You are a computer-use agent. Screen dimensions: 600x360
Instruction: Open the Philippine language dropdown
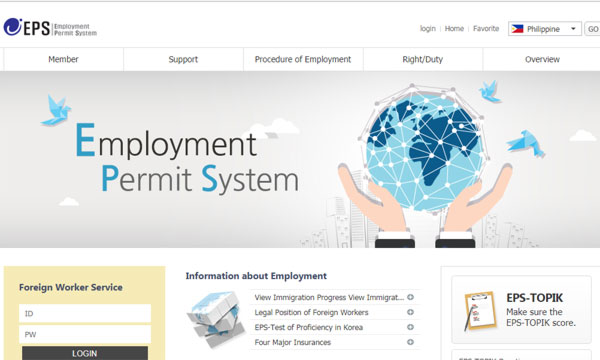click(545, 29)
